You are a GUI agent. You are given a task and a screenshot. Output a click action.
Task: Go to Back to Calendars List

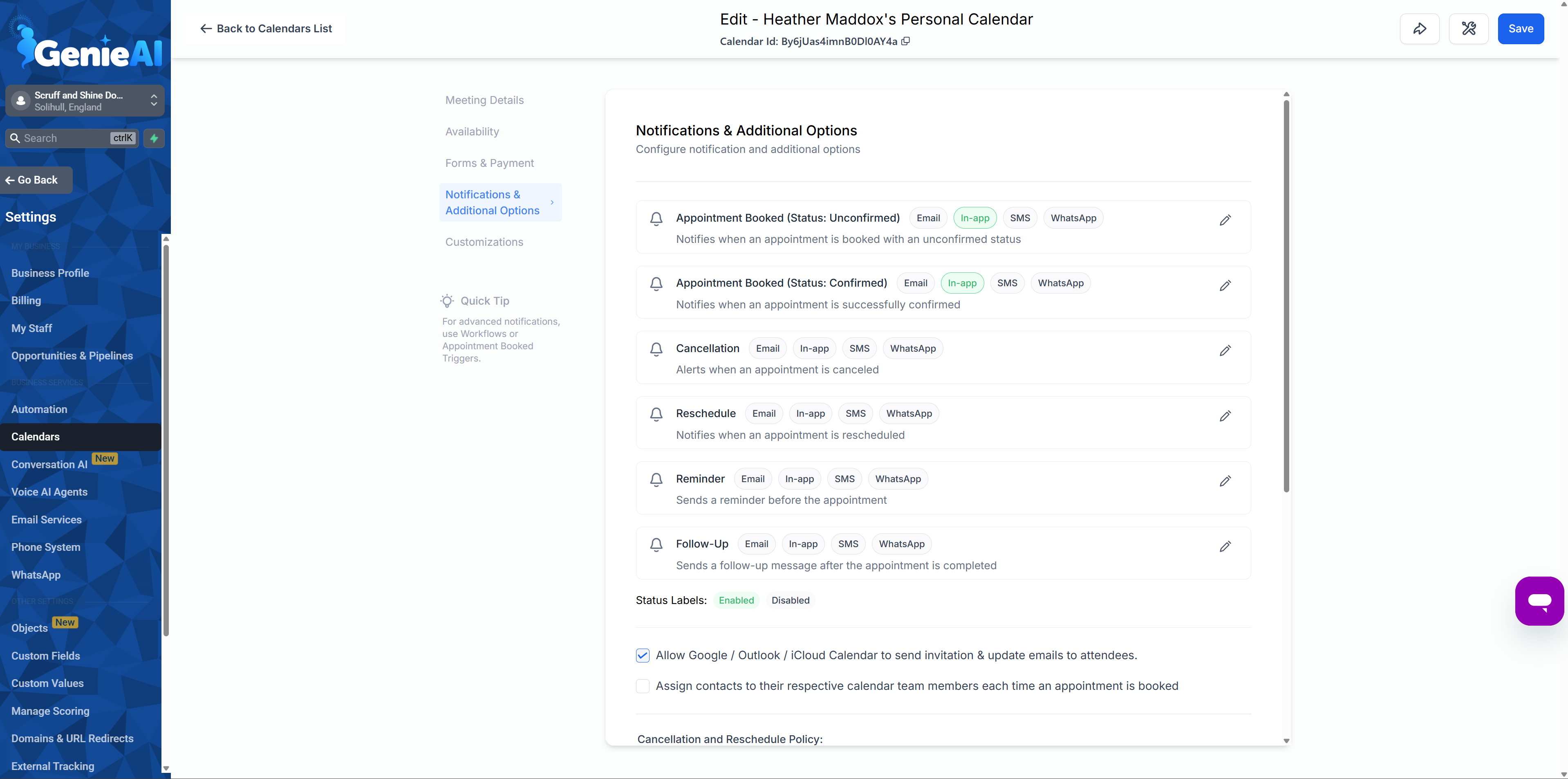click(x=265, y=28)
